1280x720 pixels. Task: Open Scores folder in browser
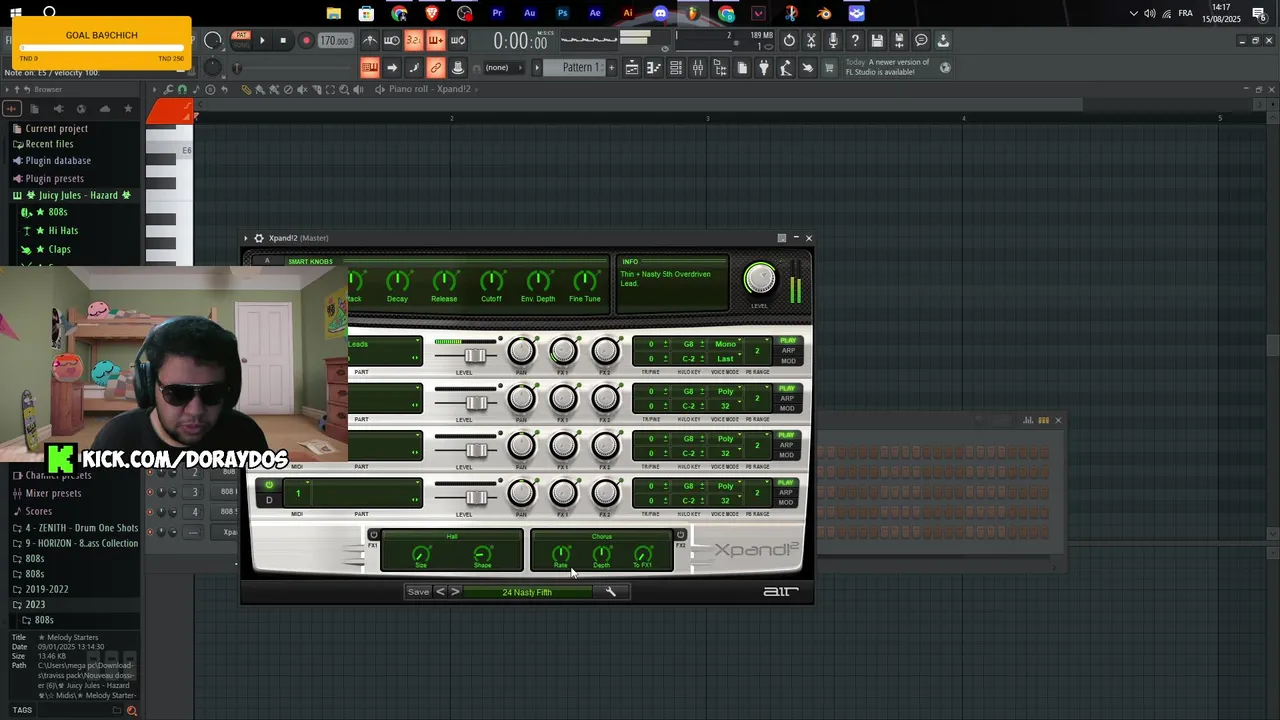[x=38, y=511]
